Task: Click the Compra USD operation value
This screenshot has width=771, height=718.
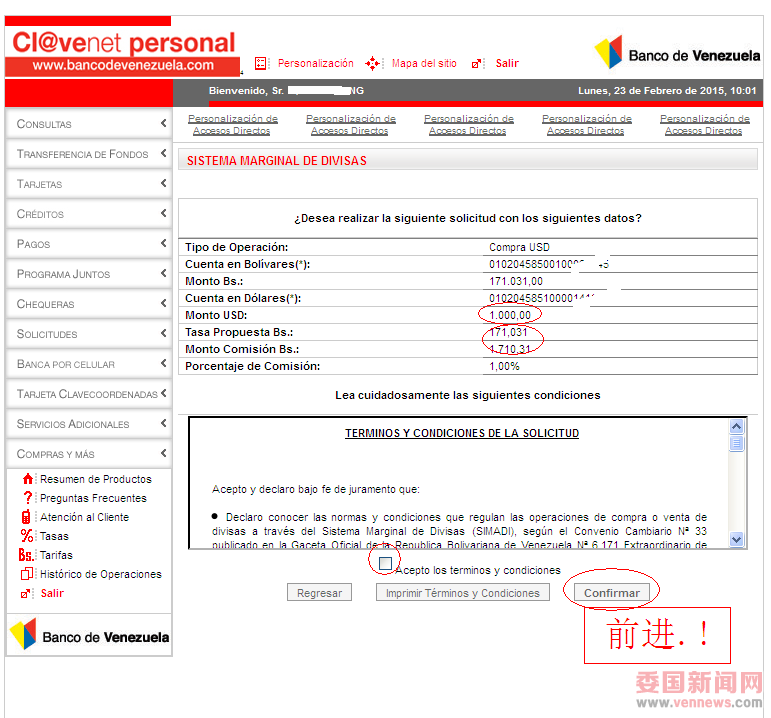Action: pos(519,247)
